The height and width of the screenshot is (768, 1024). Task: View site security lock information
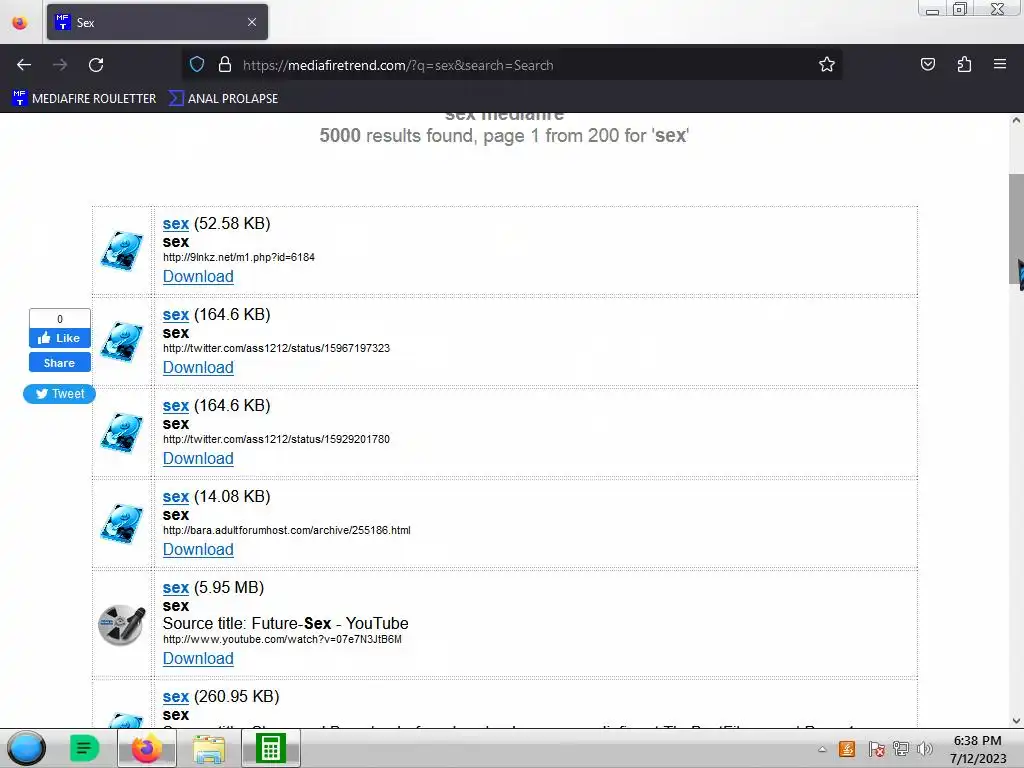(225, 65)
